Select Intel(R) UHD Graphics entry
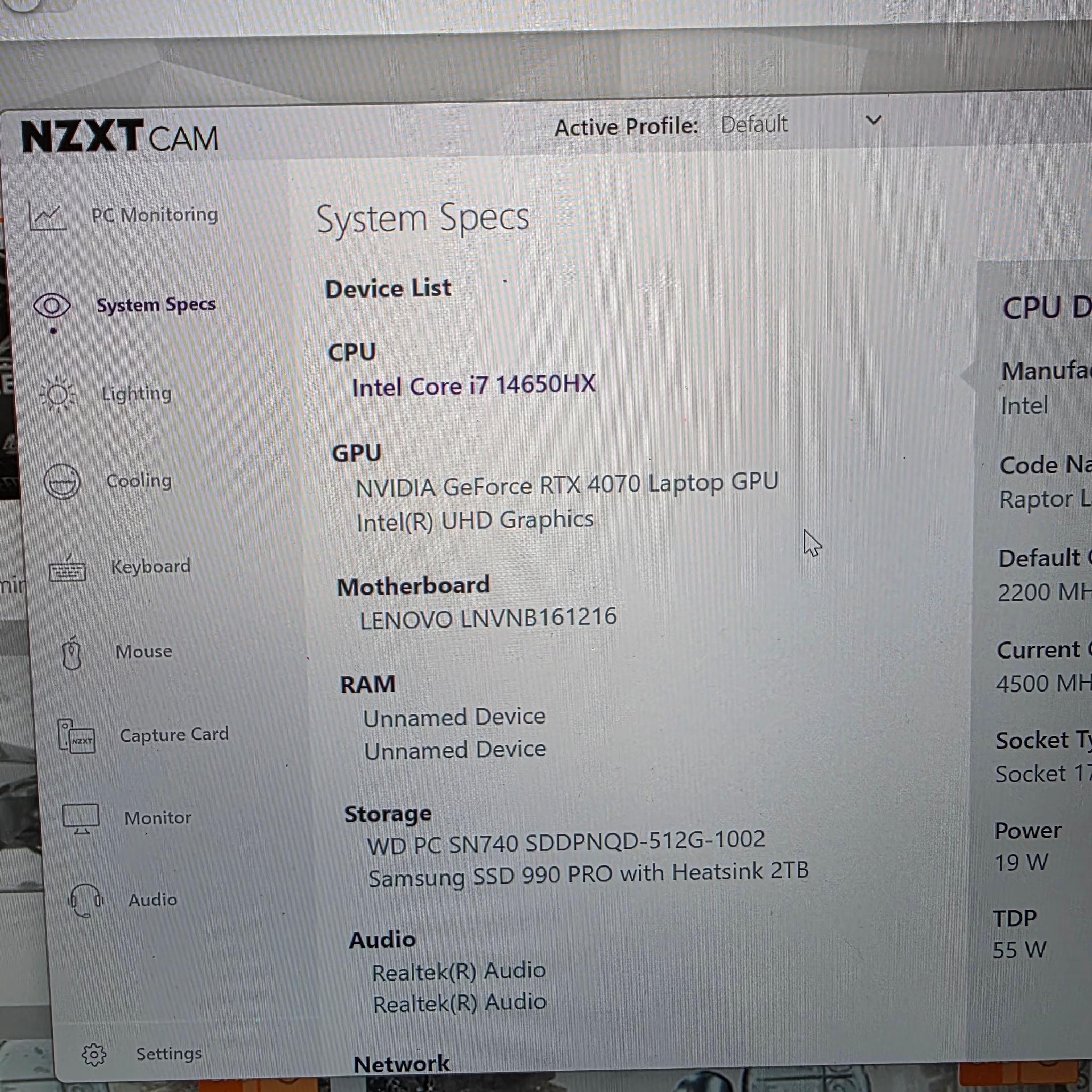The width and height of the screenshot is (1092, 1092). pos(475,520)
